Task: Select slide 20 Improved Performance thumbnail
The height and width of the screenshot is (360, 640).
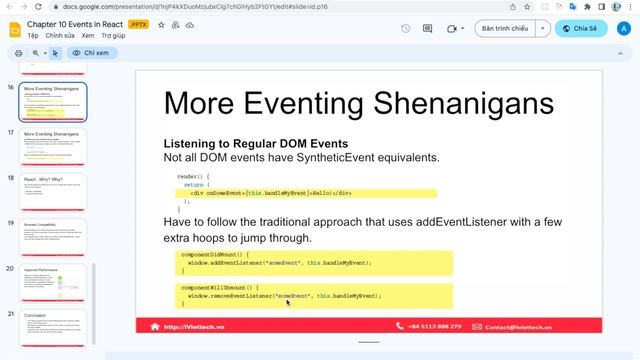Action: (53, 283)
